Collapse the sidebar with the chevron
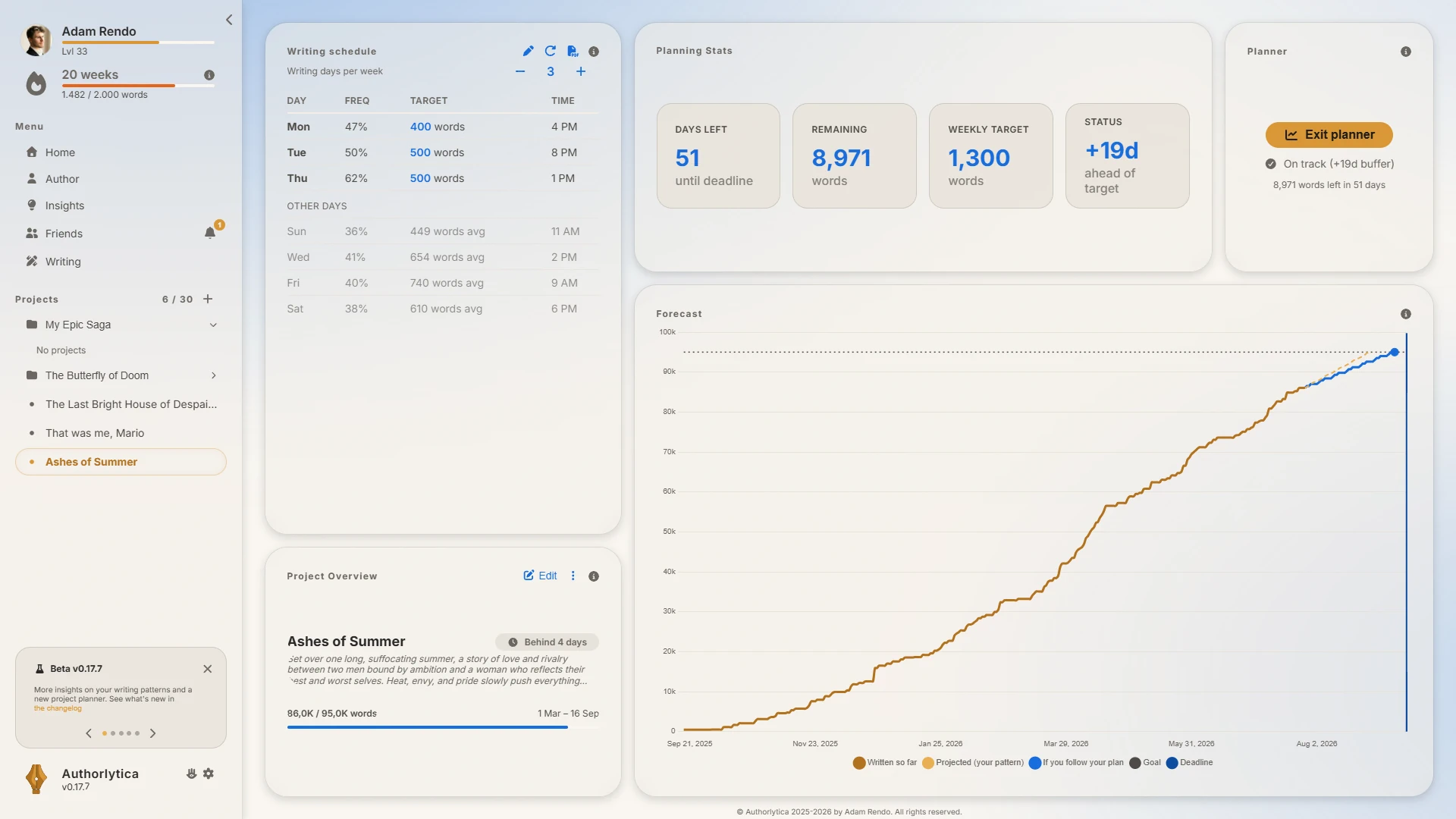This screenshot has height=819, width=1456. pyautogui.click(x=229, y=20)
